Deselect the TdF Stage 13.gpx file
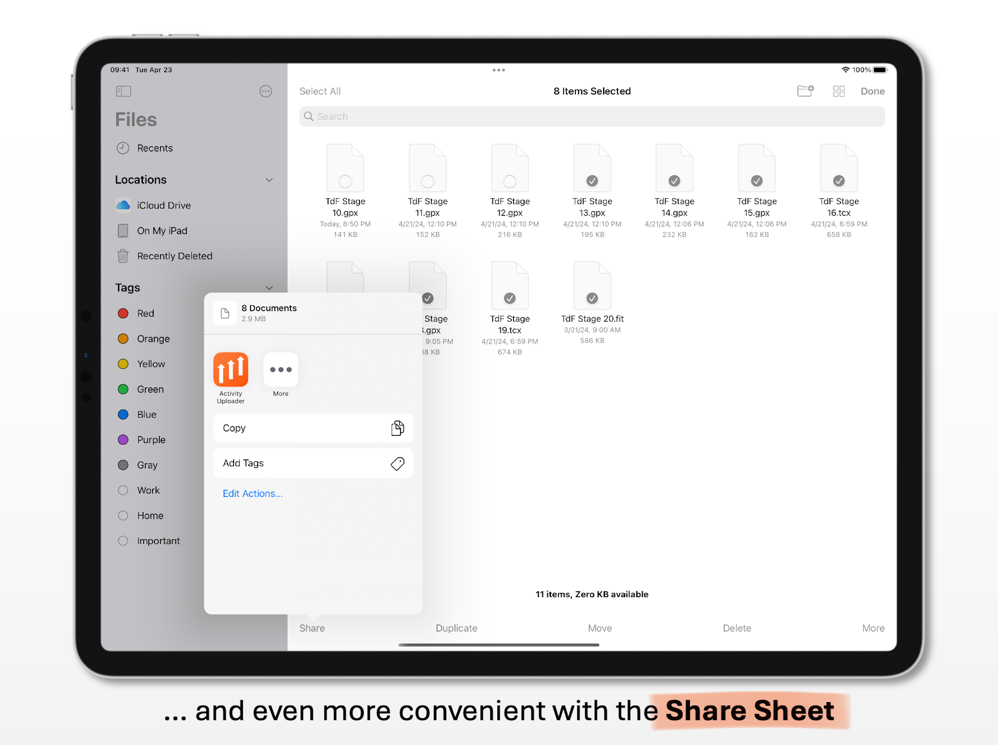This screenshot has height=750, width=1000. point(592,191)
